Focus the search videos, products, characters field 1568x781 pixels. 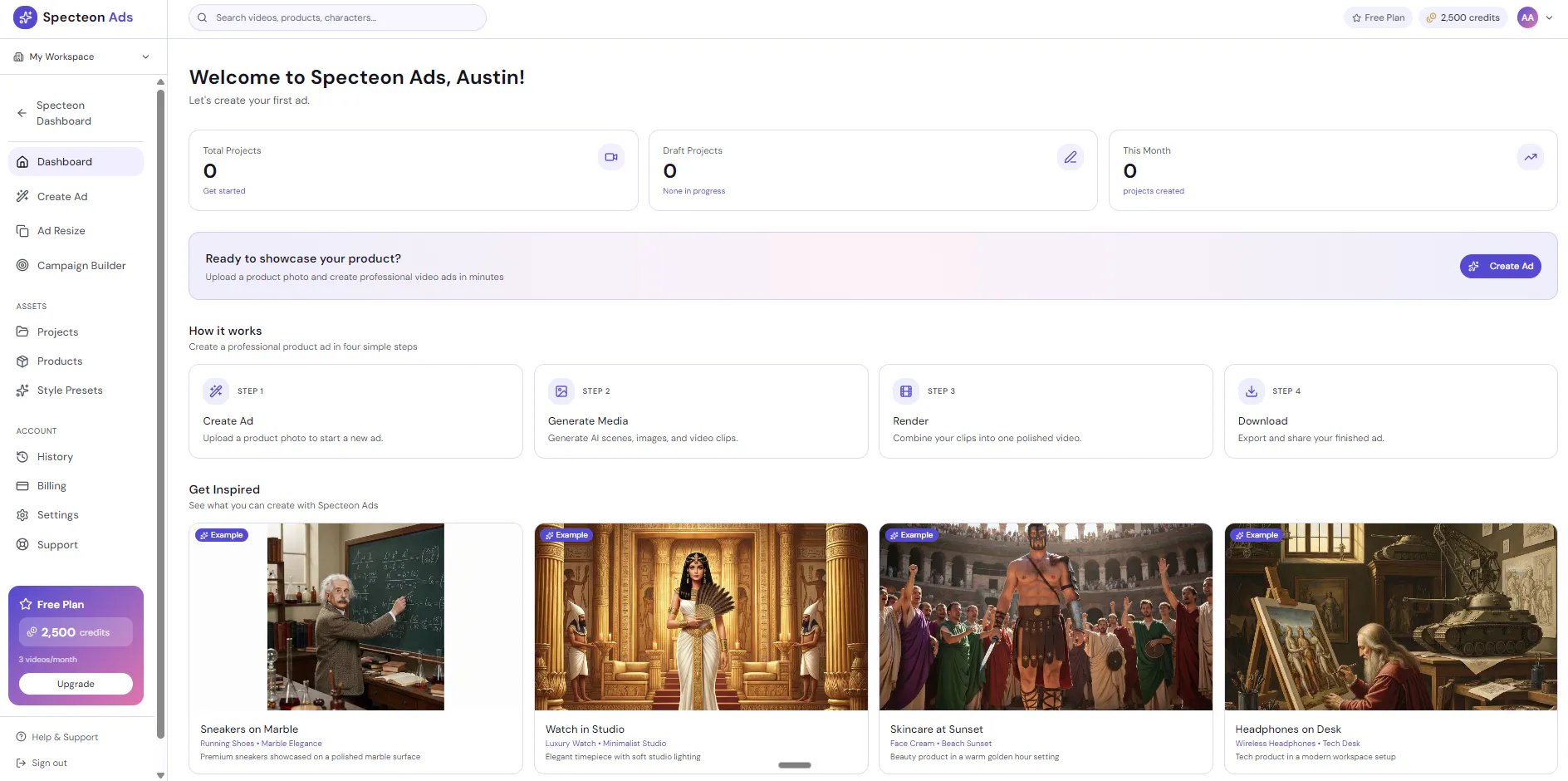(337, 17)
